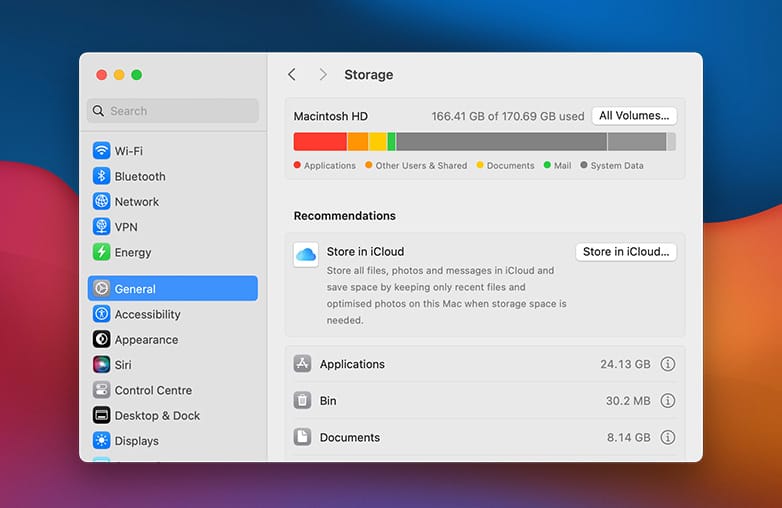This screenshot has height=508, width=782.
Task: Select Accessibility in the sidebar
Action: point(173,314)
